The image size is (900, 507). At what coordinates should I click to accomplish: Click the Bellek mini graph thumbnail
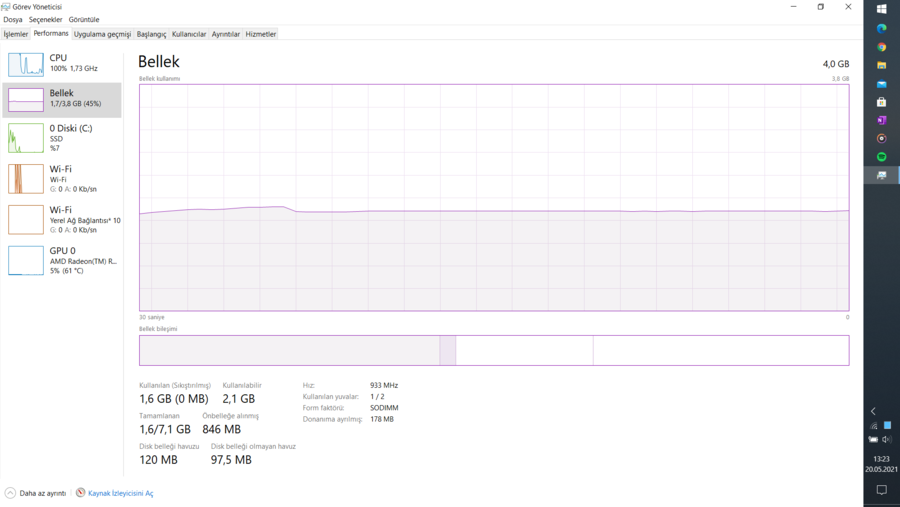(x=26, y=100)
